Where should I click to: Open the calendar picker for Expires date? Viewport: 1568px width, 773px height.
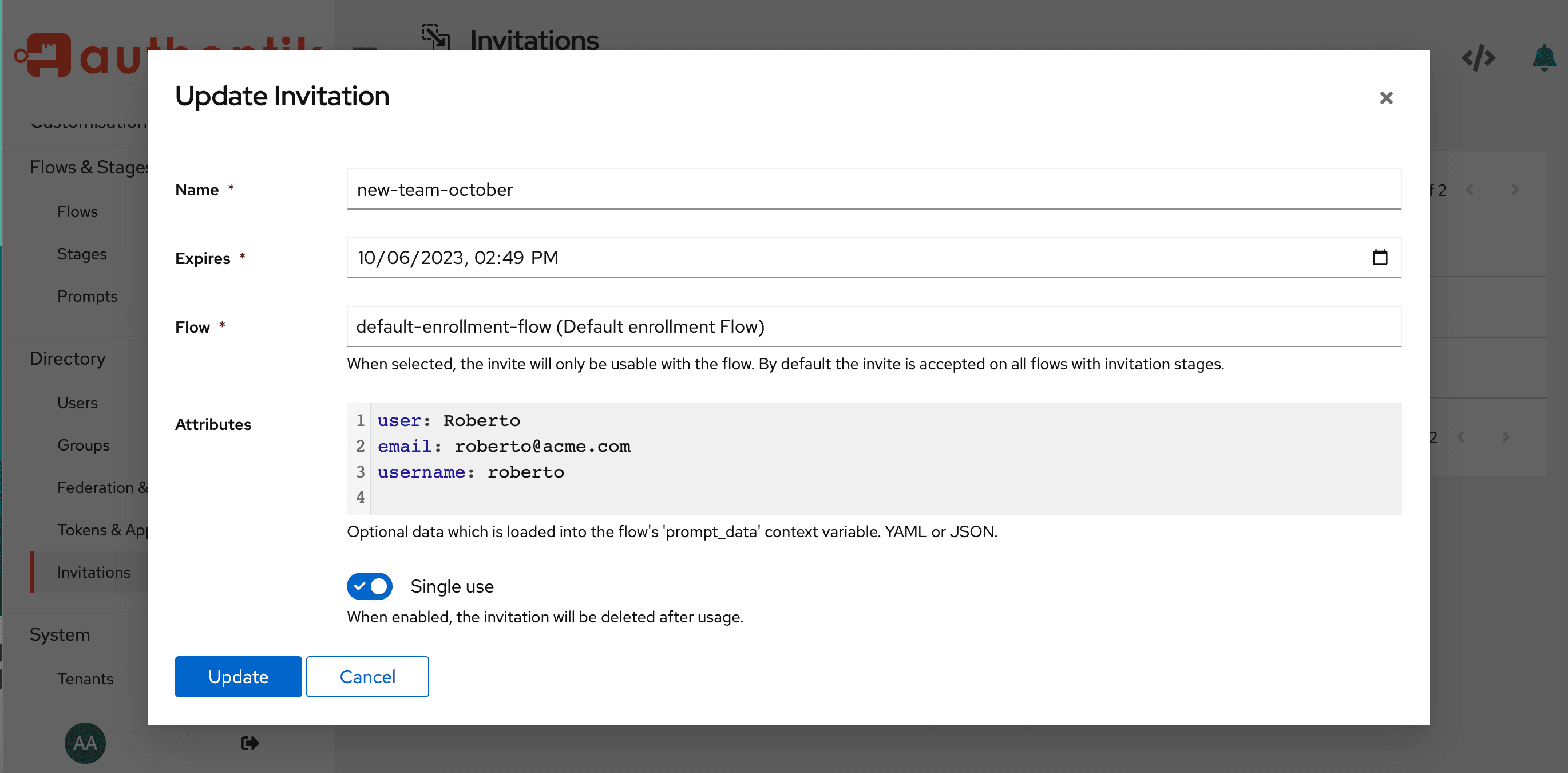click(1380, 257)
